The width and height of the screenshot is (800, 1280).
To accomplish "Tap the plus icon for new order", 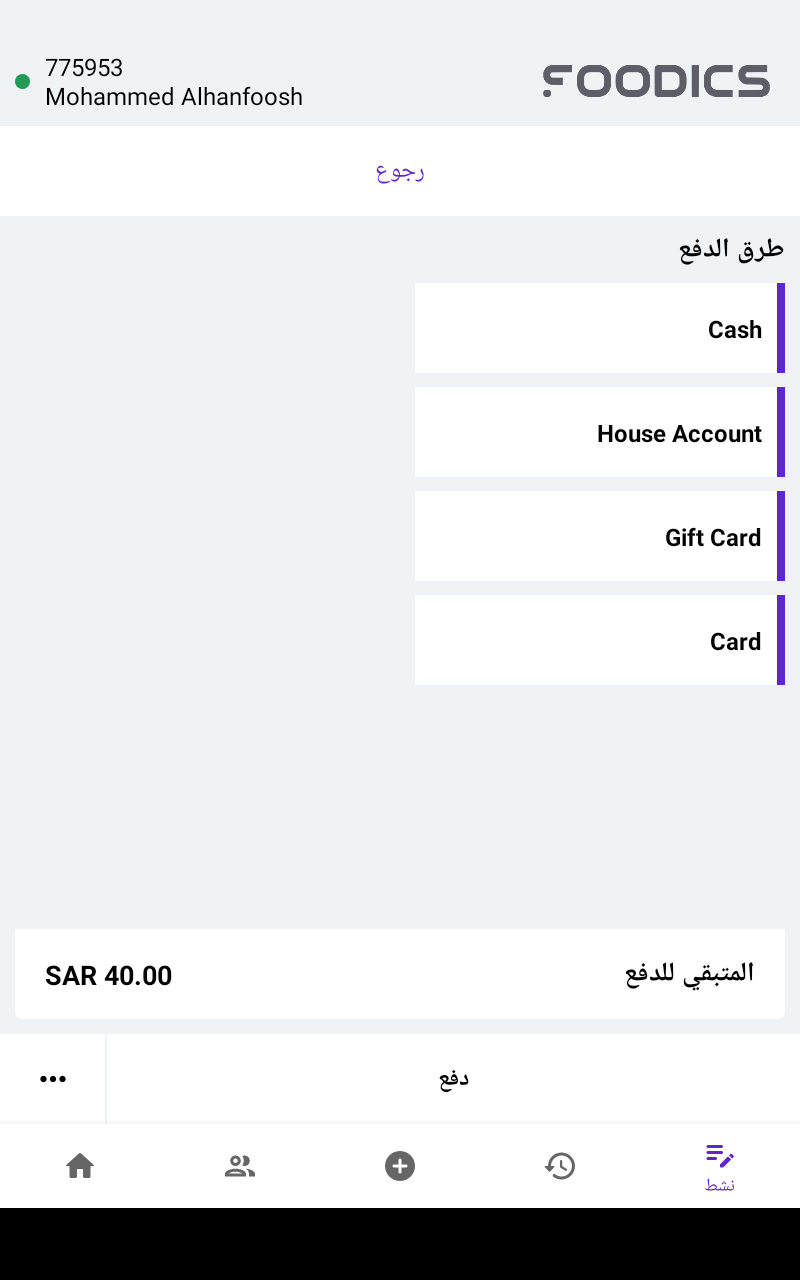I will [x=400, y=1166].
